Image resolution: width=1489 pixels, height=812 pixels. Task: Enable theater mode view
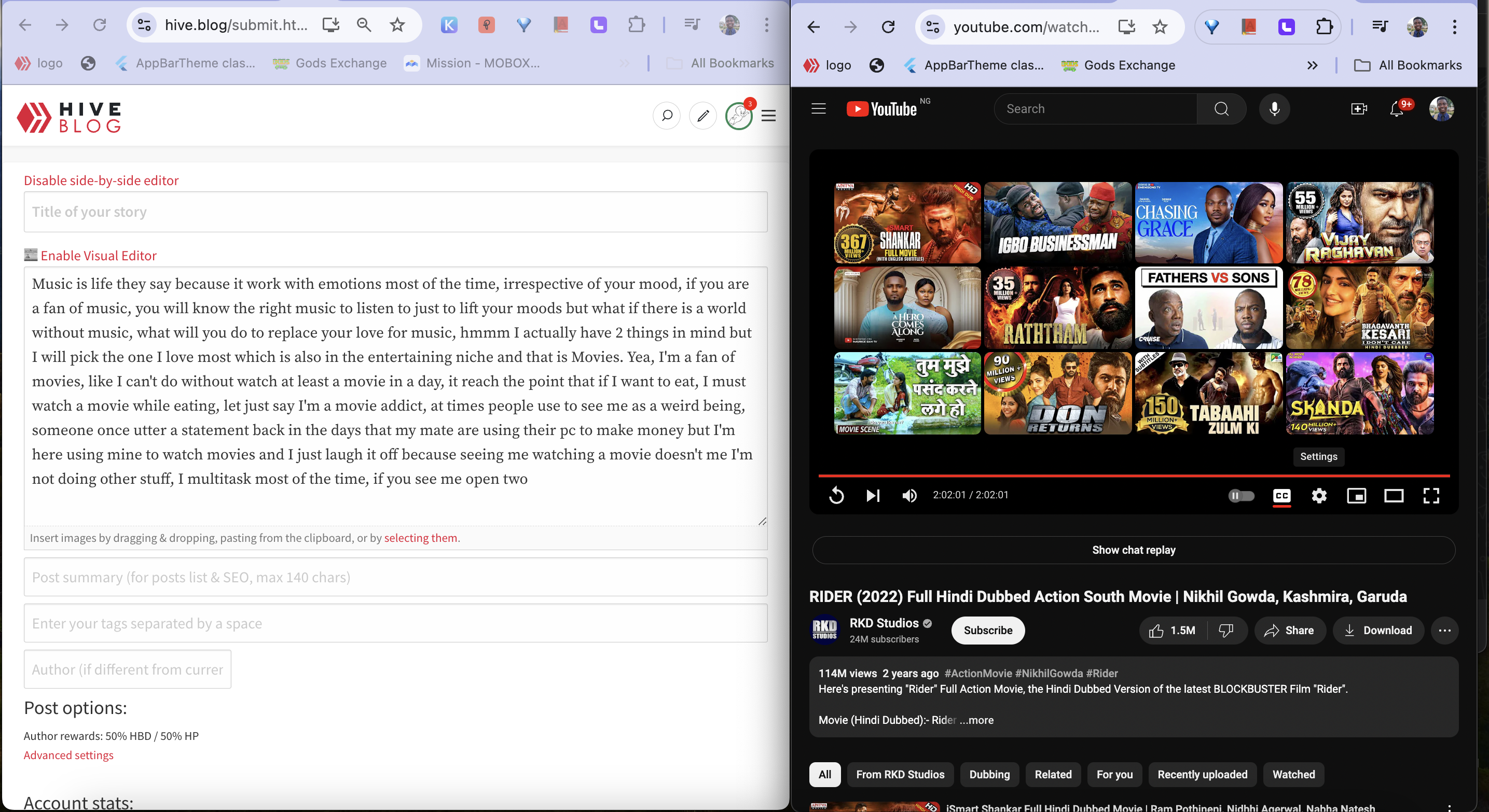point(1394,496)
